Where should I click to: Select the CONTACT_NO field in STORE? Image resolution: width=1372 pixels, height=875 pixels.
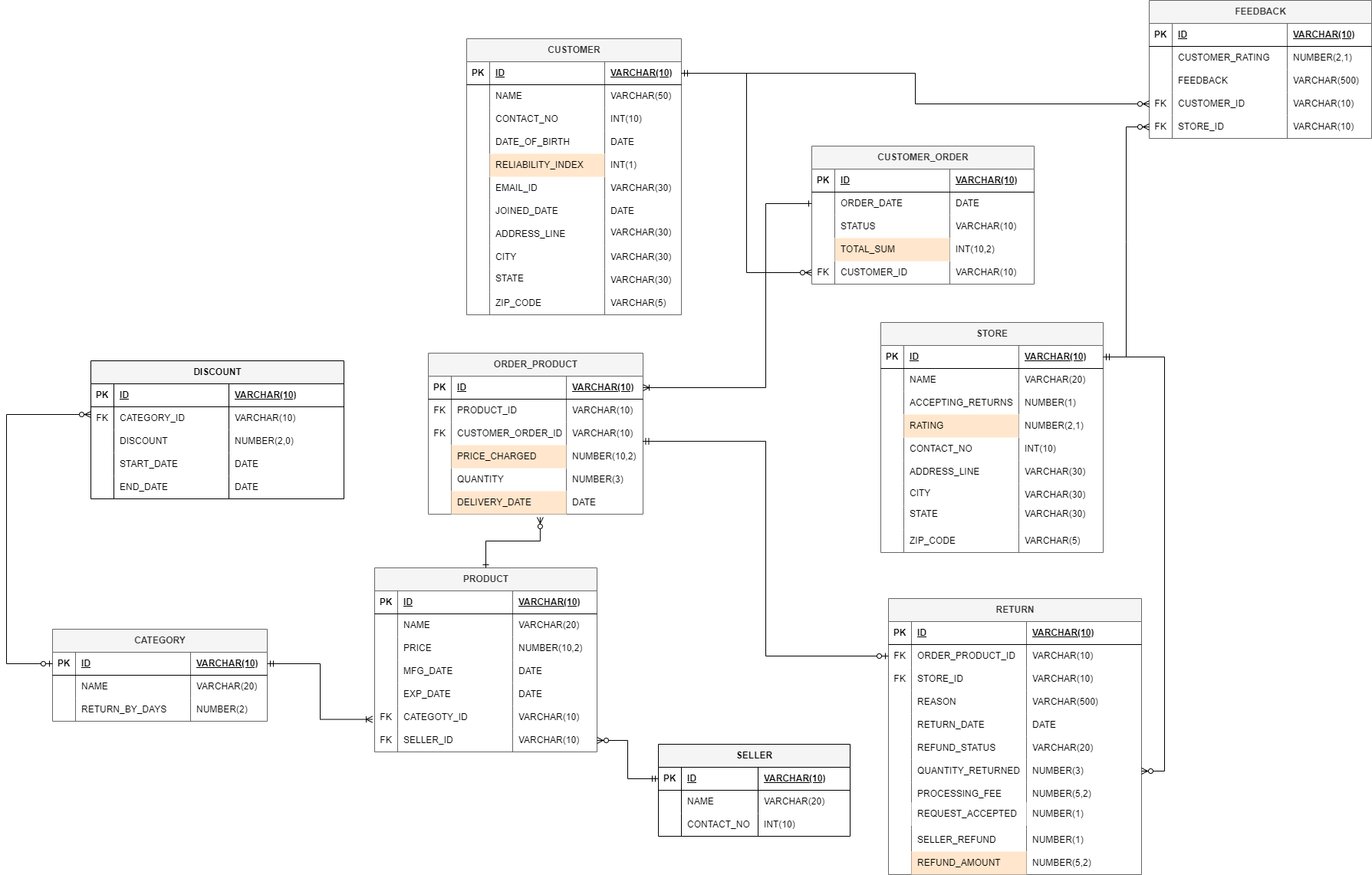point(940,449)
